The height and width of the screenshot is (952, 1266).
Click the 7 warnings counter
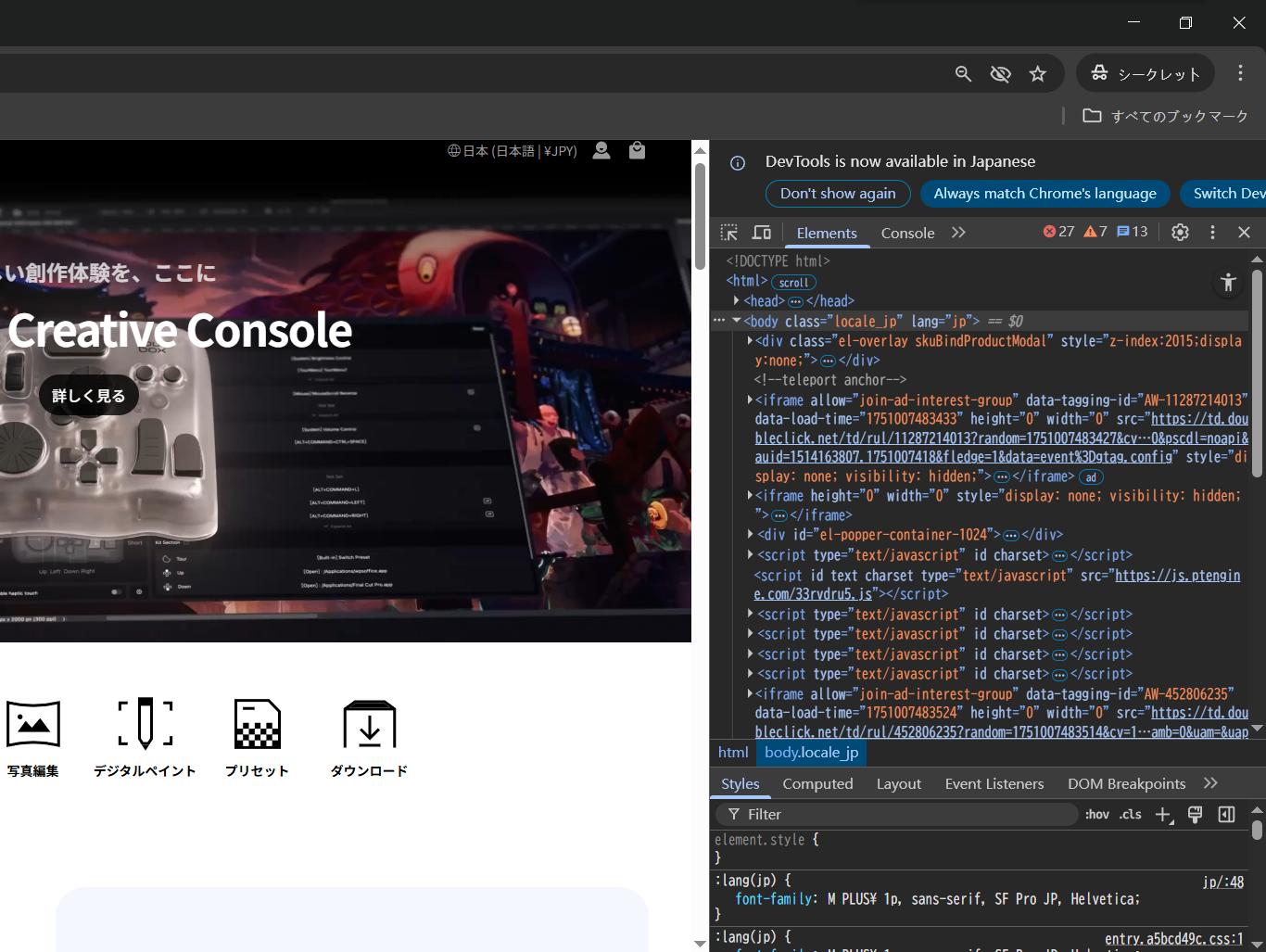1095,232
